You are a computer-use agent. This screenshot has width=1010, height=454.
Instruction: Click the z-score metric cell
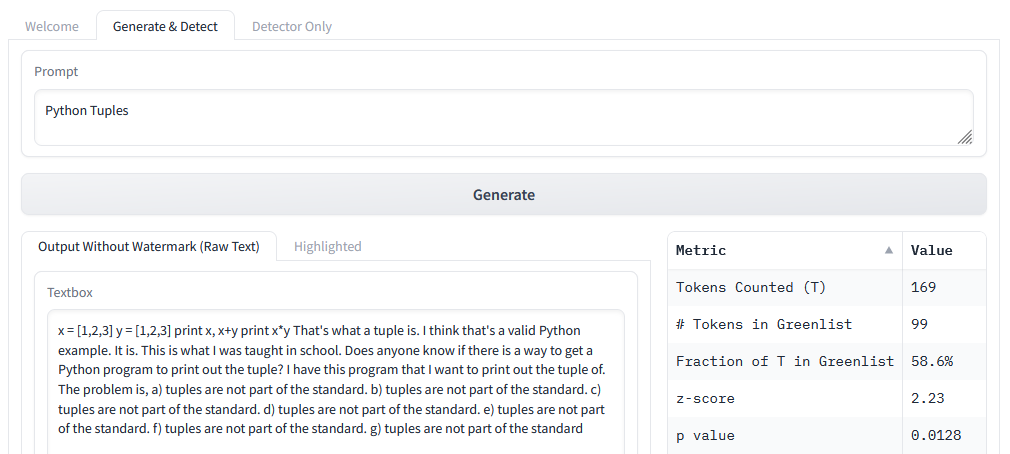(706, 399)
